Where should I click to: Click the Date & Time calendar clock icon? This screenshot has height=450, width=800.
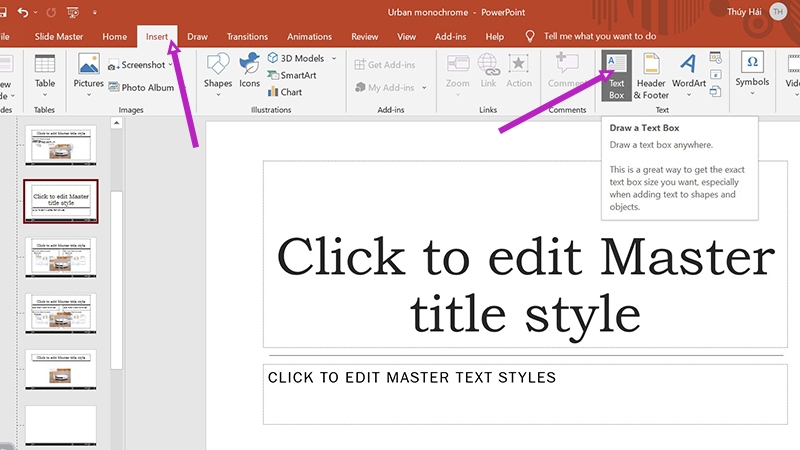(715, 58)
